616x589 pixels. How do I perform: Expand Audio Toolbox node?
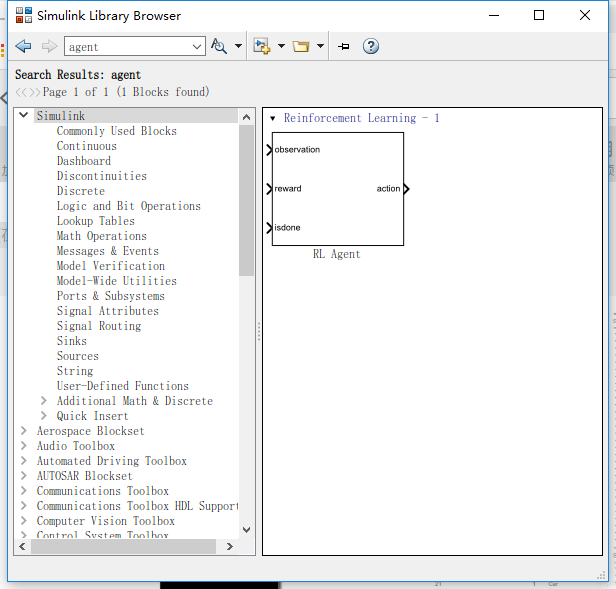point(24,446)
